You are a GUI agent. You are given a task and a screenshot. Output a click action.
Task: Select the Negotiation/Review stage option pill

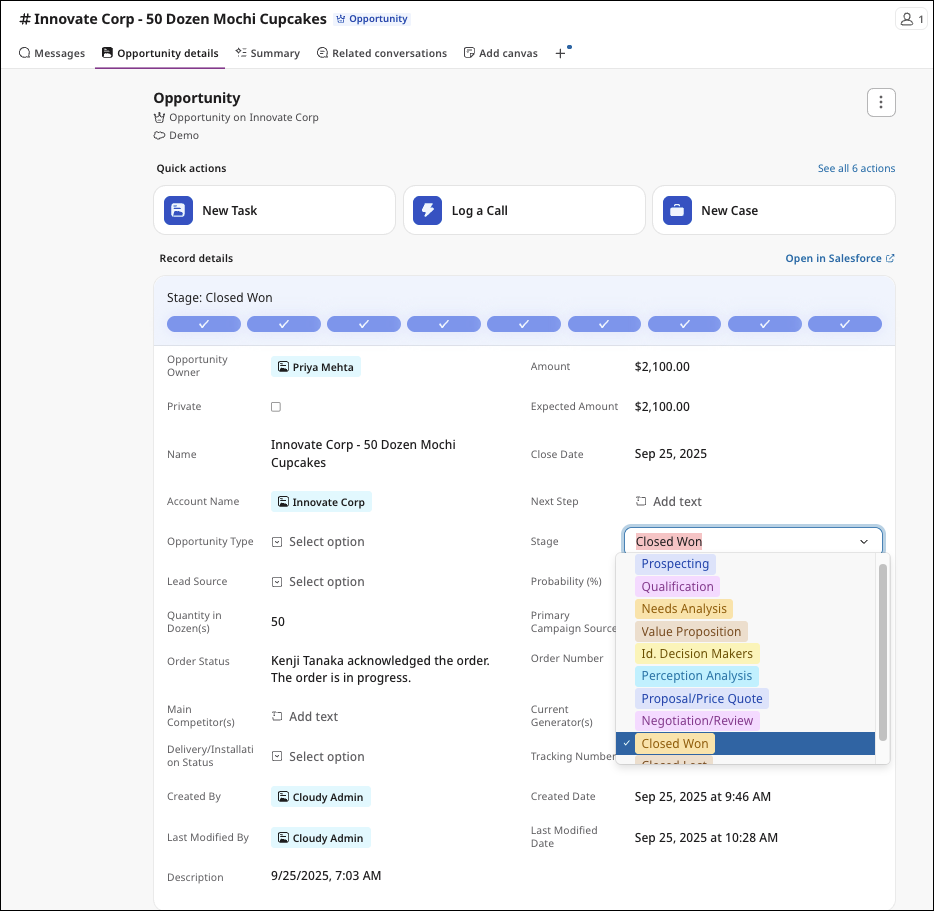point(697,720)
